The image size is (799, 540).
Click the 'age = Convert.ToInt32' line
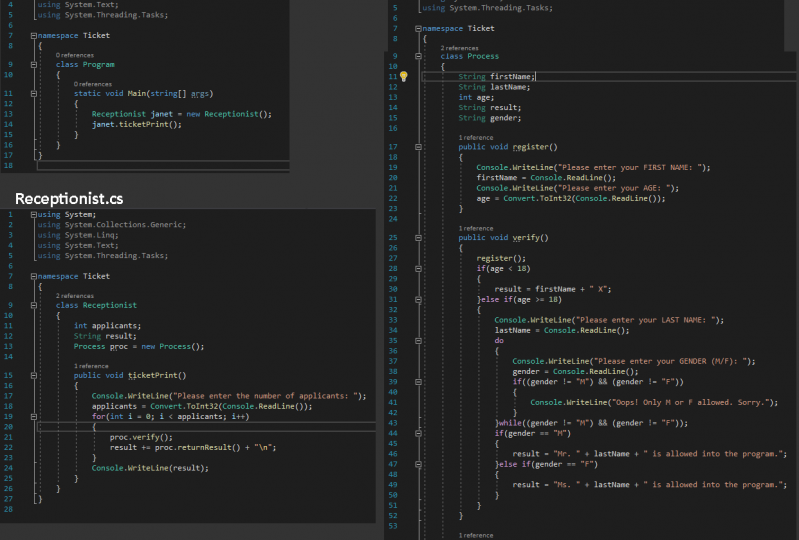click(x=571, y=198)
